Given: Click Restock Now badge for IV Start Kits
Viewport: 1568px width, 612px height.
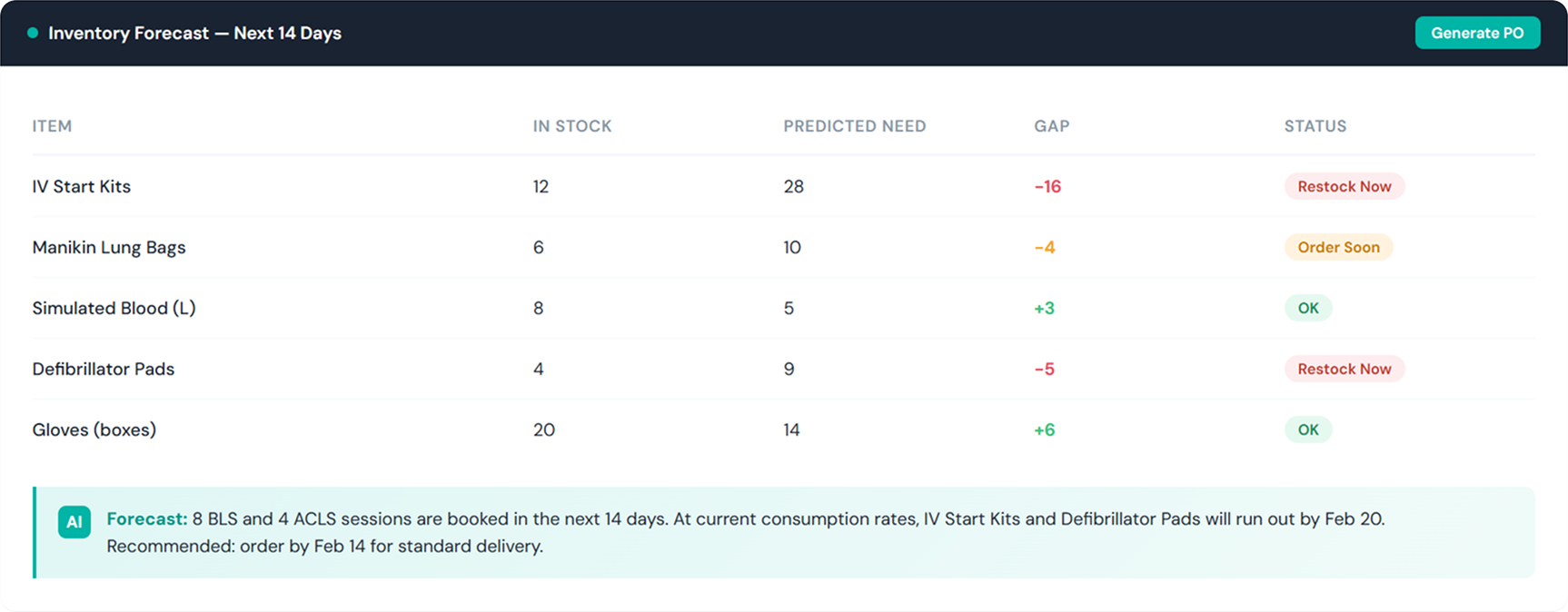Looking at the screenshot, I should tap(1344, 186).
